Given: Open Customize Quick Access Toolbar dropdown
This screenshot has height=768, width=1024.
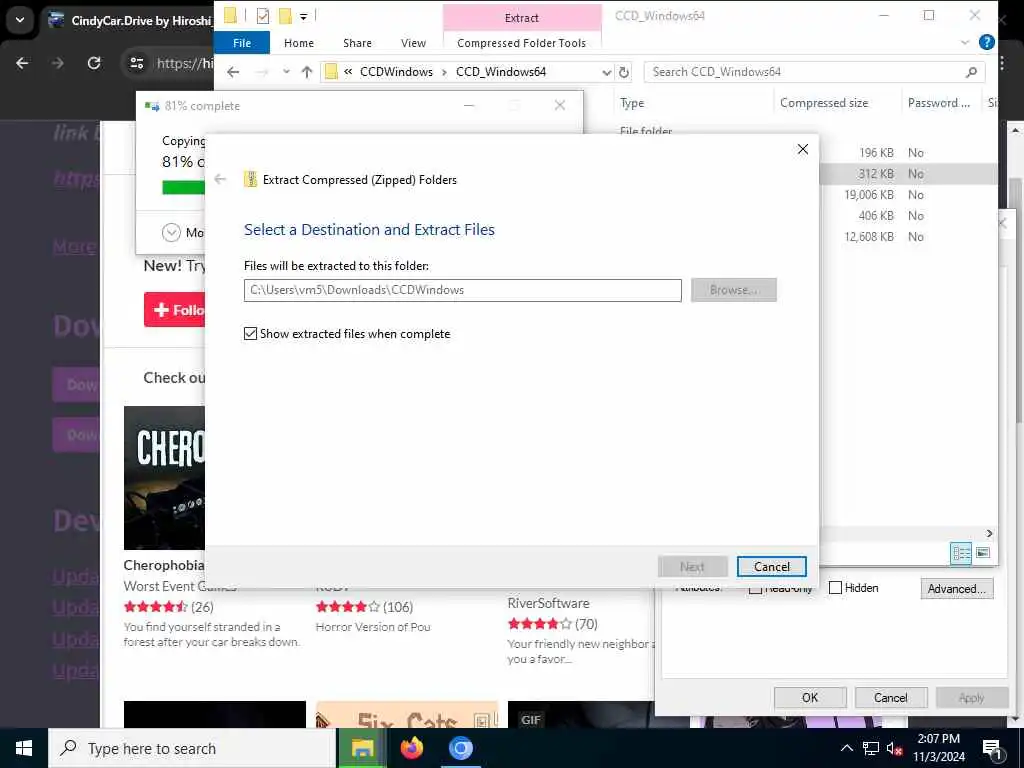Looking at the screenshot, I should 304,16.
